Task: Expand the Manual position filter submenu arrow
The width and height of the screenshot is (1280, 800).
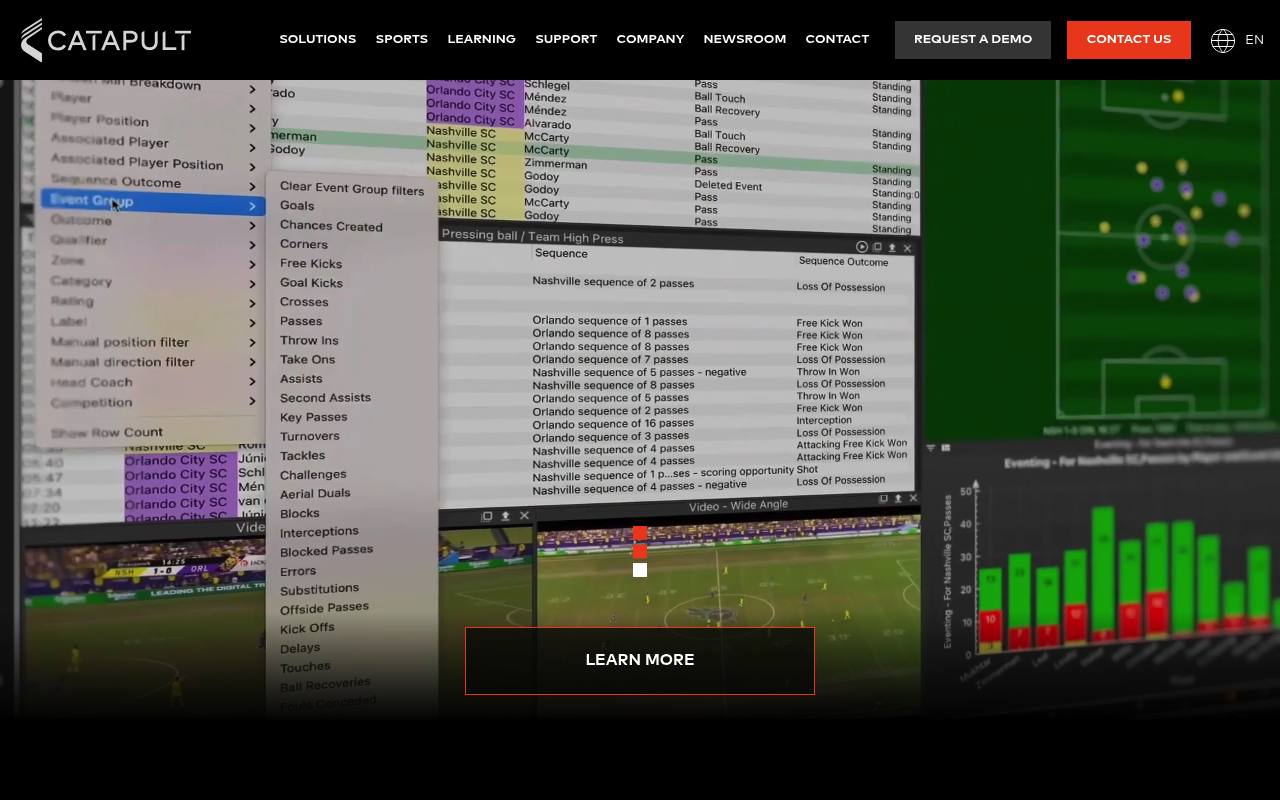Action: tap(252, 343)
